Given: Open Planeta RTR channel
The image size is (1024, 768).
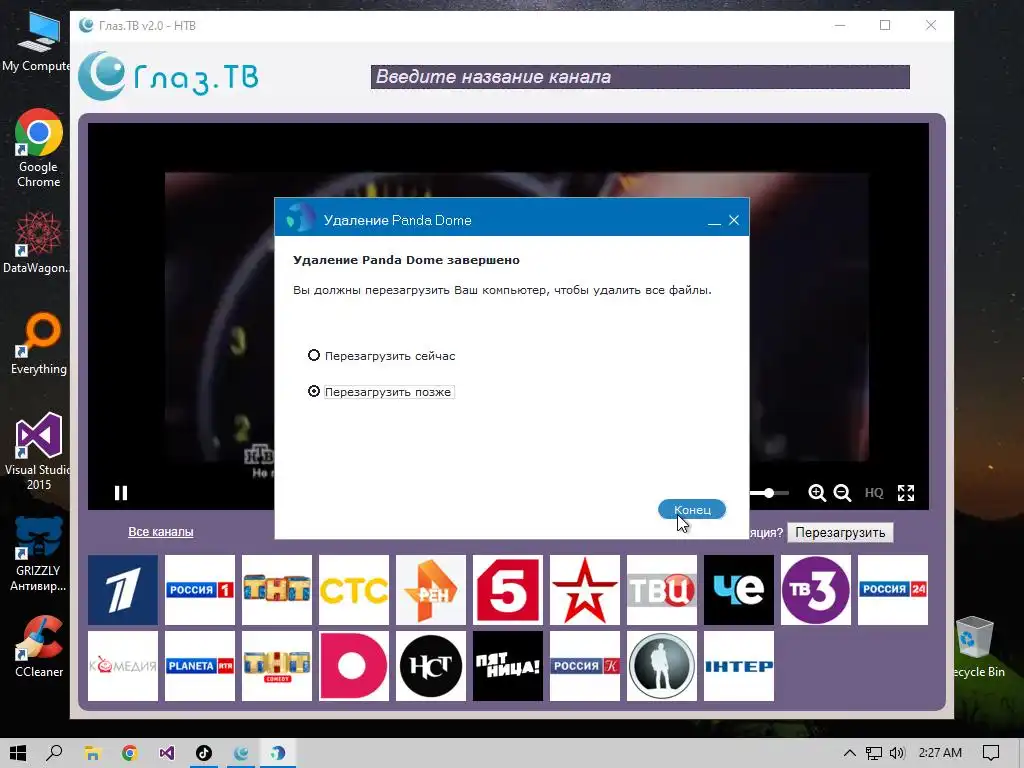Looking at the screenshot, I should click(x=200, y=665).
